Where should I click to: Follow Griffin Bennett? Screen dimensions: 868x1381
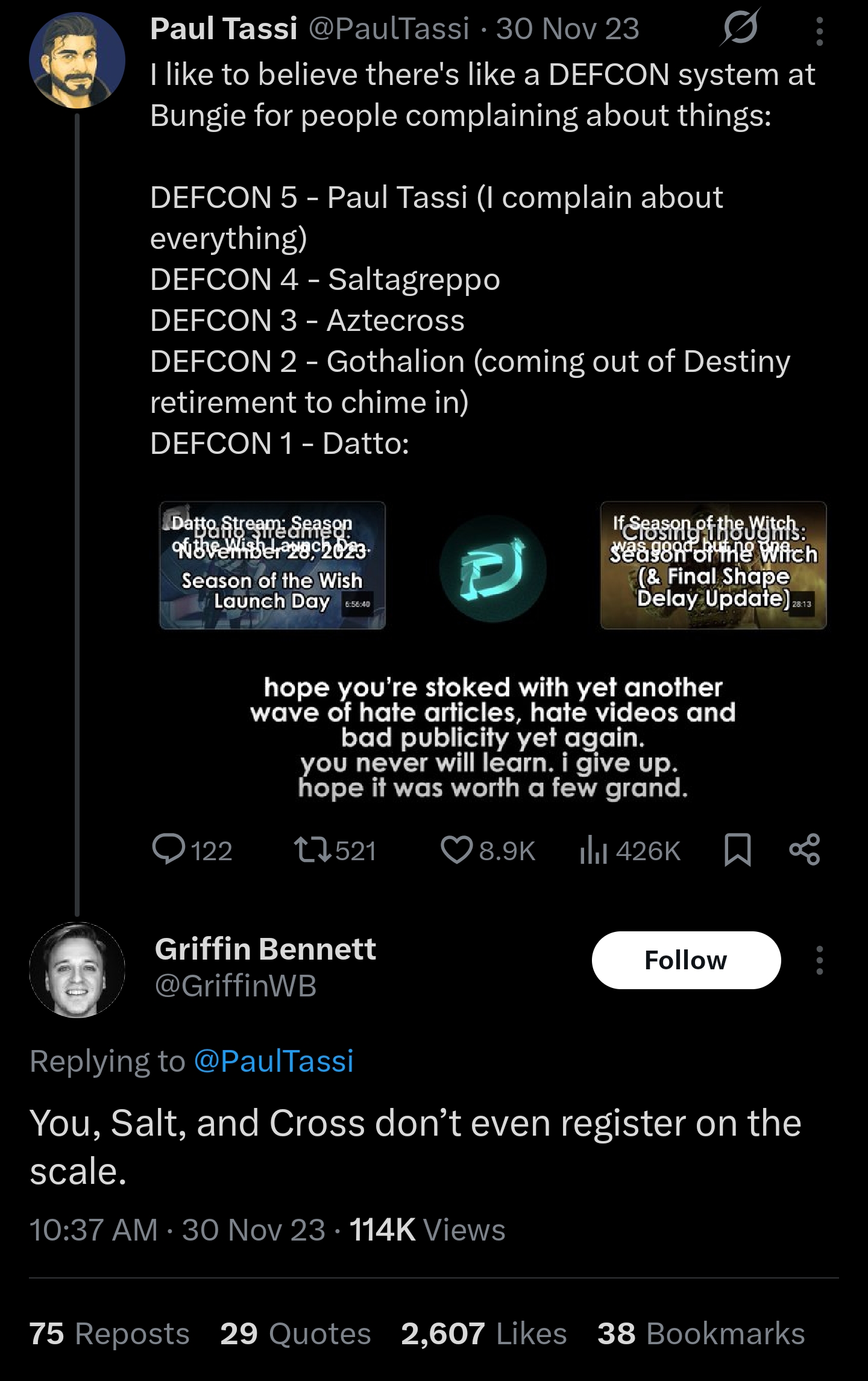click(x=686, y=960)
